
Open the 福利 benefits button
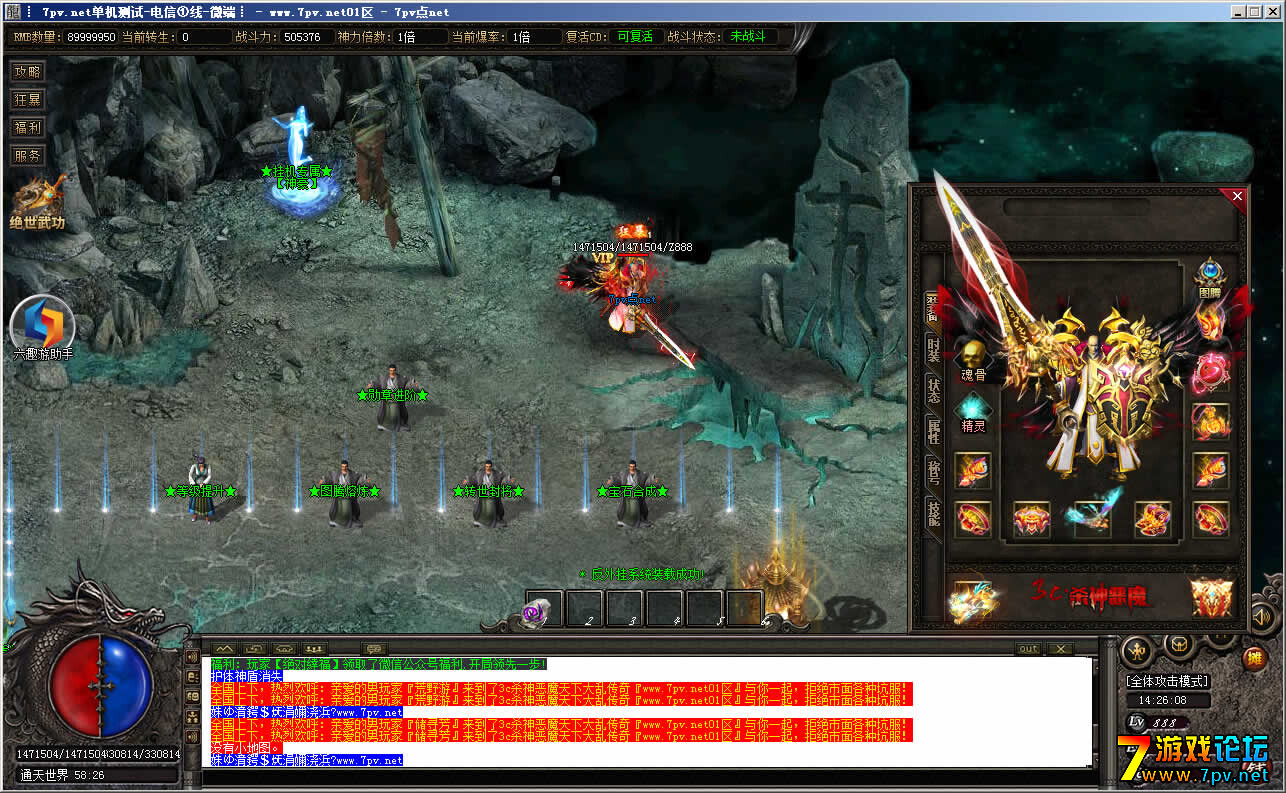tap(28, 128)
